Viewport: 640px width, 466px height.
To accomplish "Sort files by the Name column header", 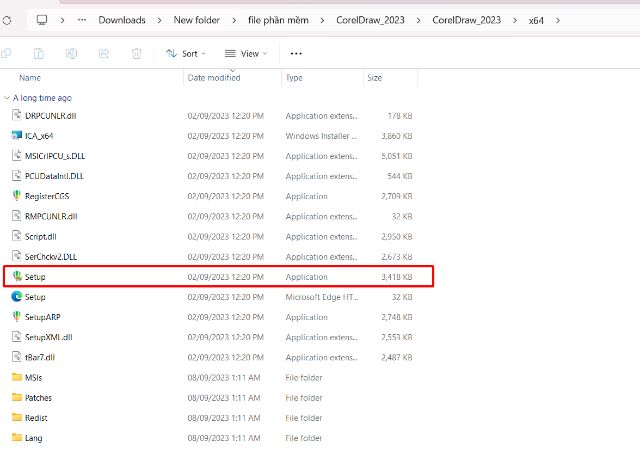I will (x=30, y=77).
